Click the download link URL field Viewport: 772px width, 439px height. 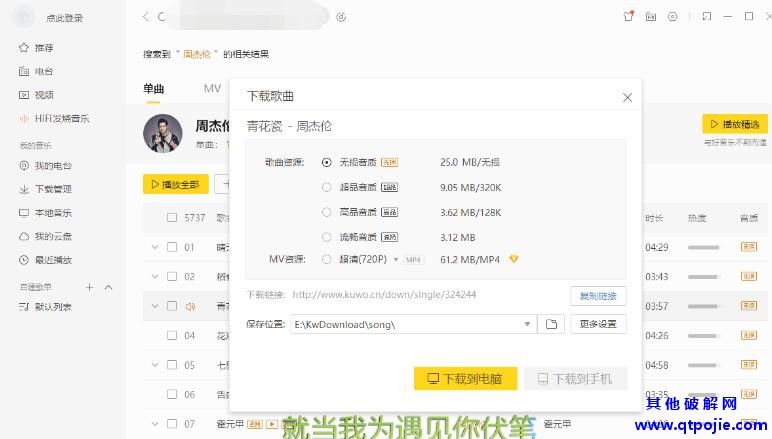click(384, 295)
